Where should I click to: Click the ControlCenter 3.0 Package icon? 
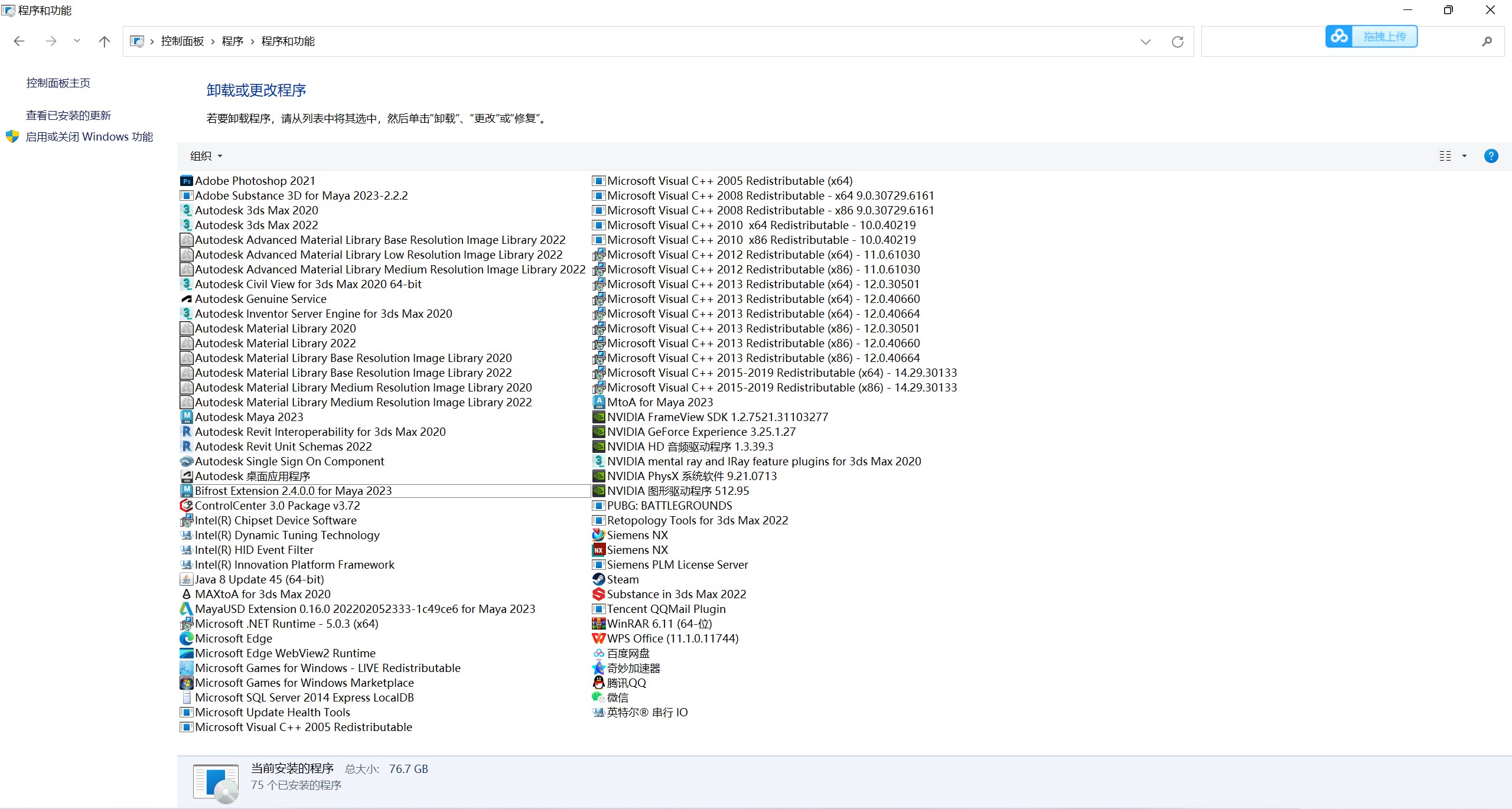tap(186, 505)
